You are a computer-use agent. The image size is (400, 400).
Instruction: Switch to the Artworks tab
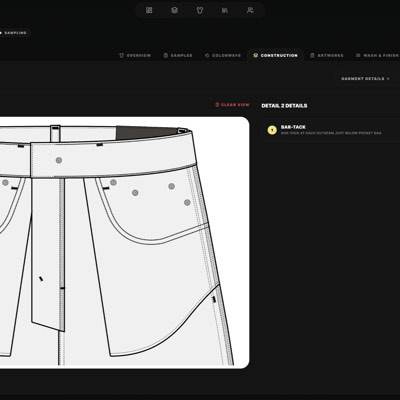[327, 55]
